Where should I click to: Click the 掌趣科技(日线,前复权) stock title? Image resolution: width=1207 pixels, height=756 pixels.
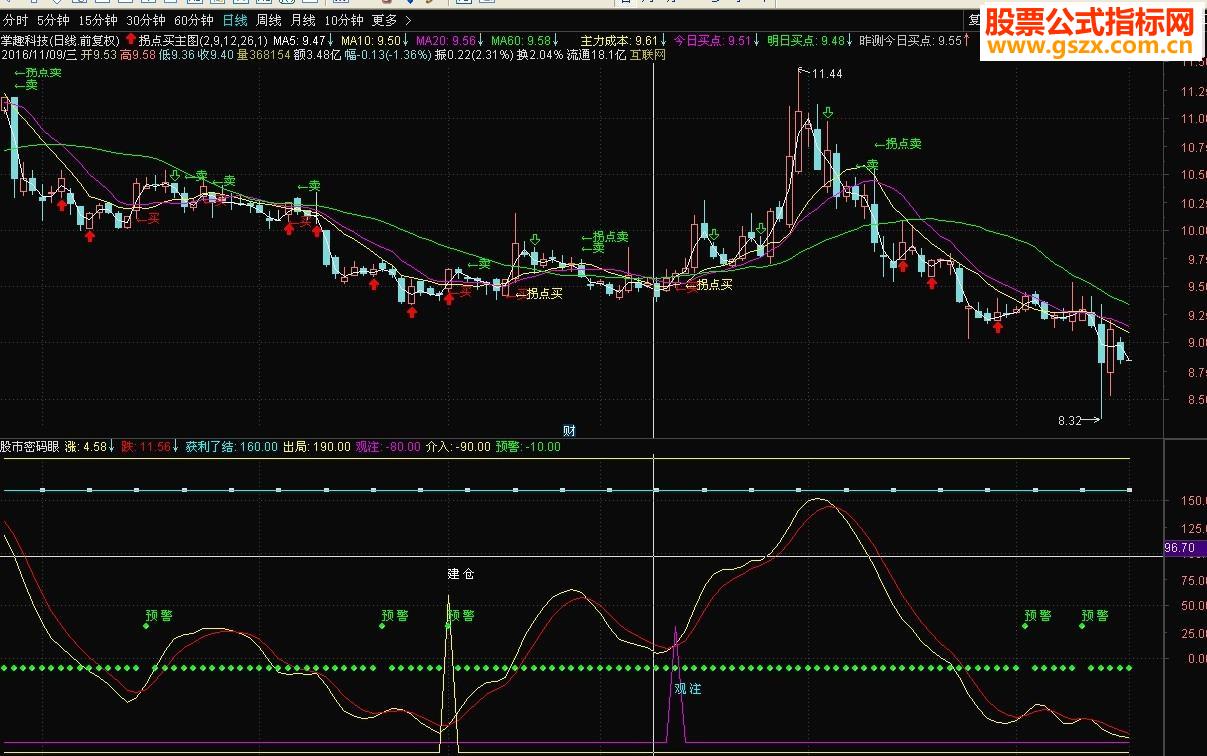pos(59,41)
